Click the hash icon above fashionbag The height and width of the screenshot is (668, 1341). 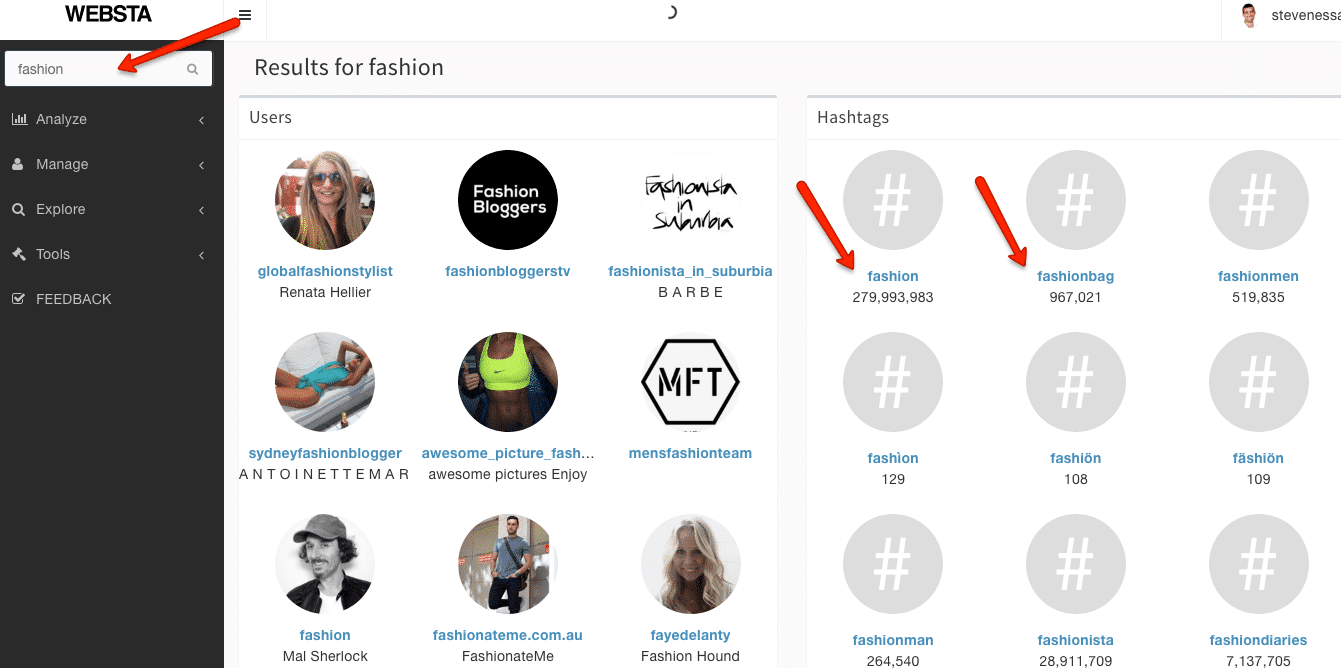click(1076, 202)
